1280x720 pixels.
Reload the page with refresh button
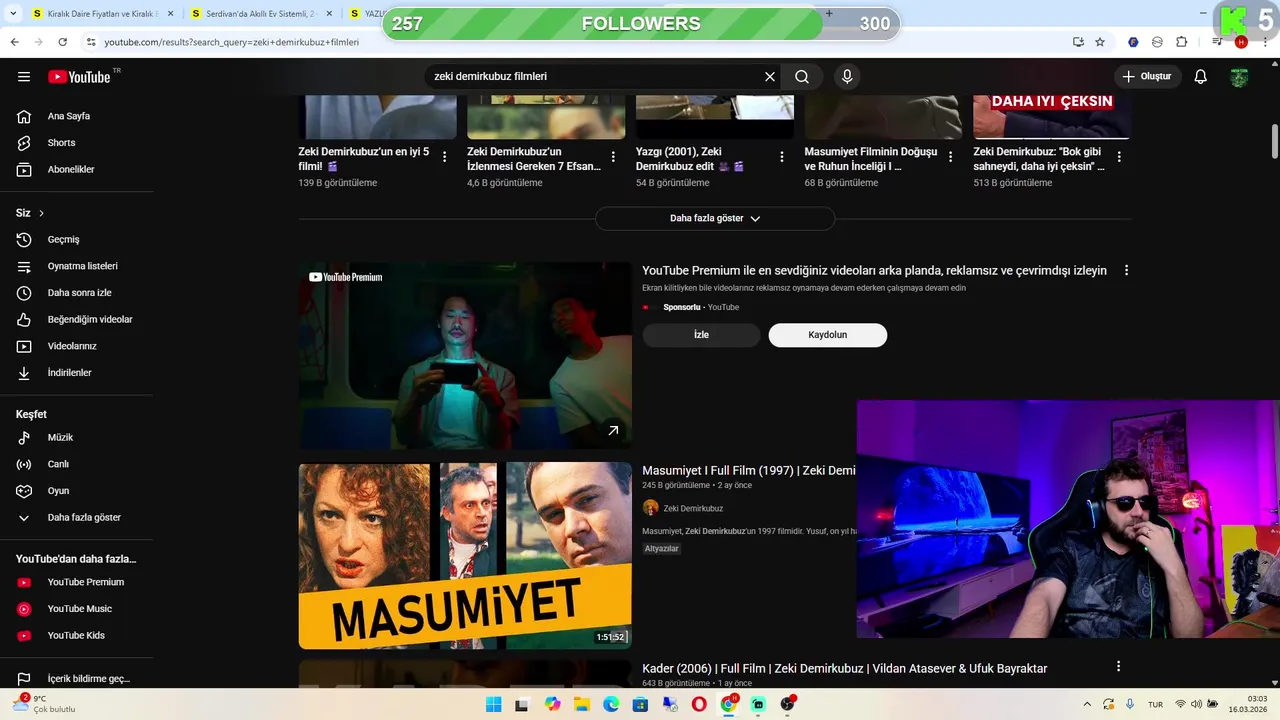click(x=62, y=42)
